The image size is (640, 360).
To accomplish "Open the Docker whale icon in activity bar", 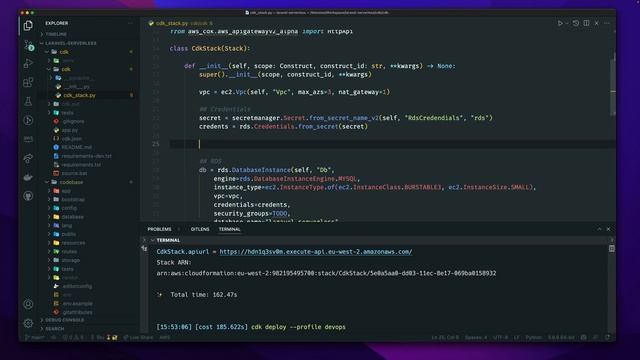I will 28,177.
